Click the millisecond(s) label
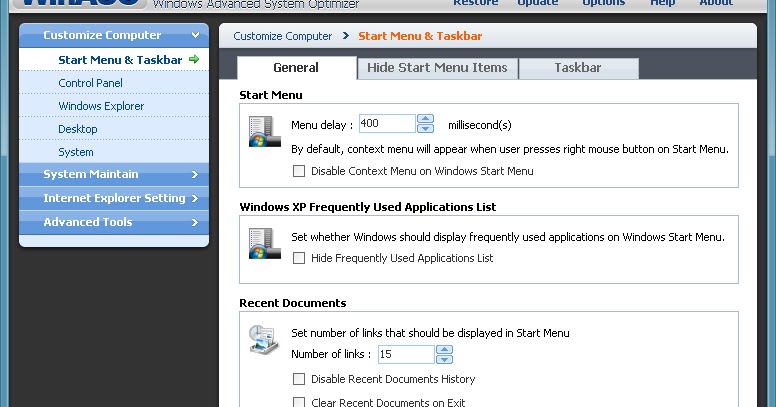 tap(480, 125)
